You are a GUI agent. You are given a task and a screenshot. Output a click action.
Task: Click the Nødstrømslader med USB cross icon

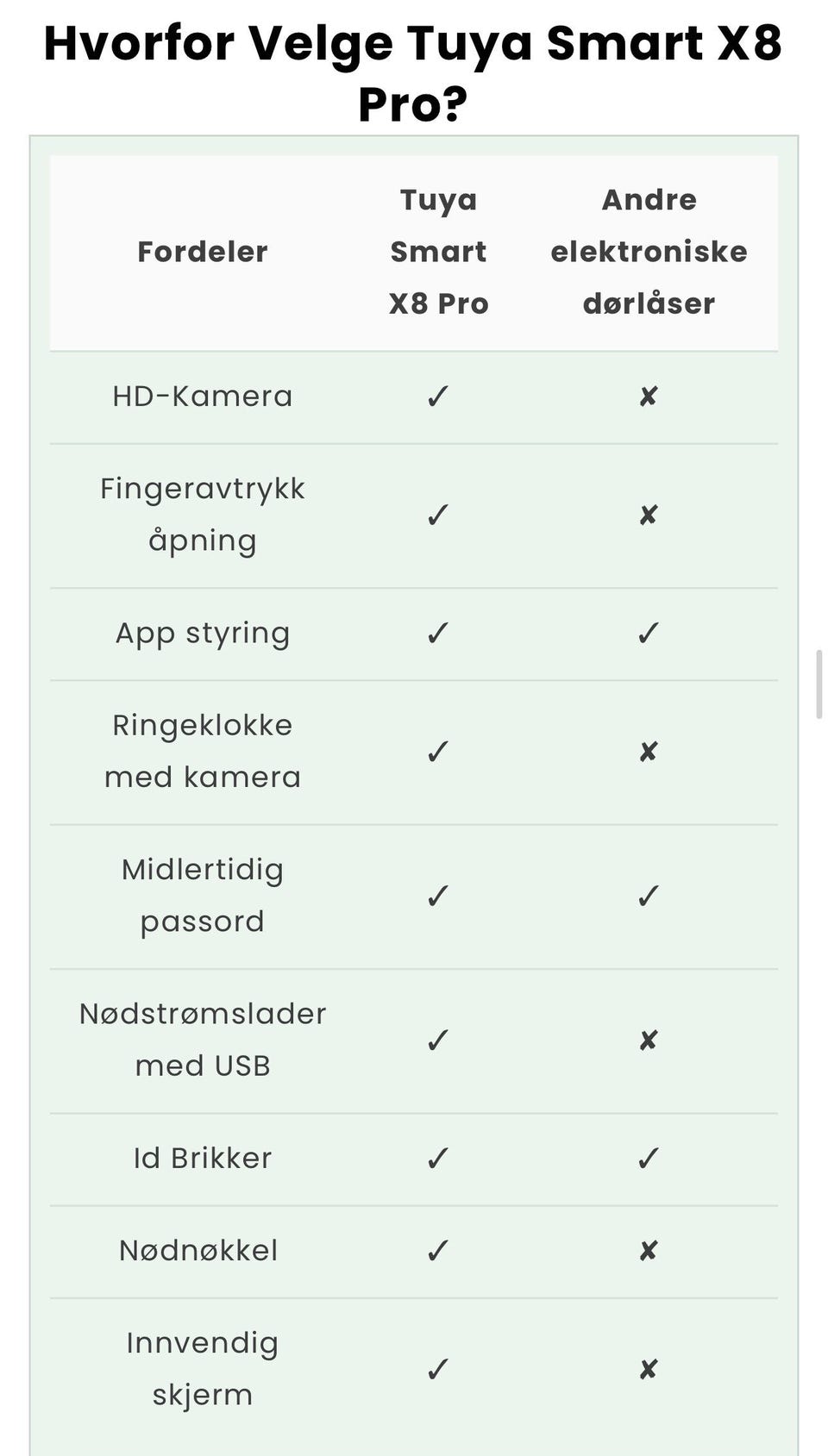coord(649,1040)
